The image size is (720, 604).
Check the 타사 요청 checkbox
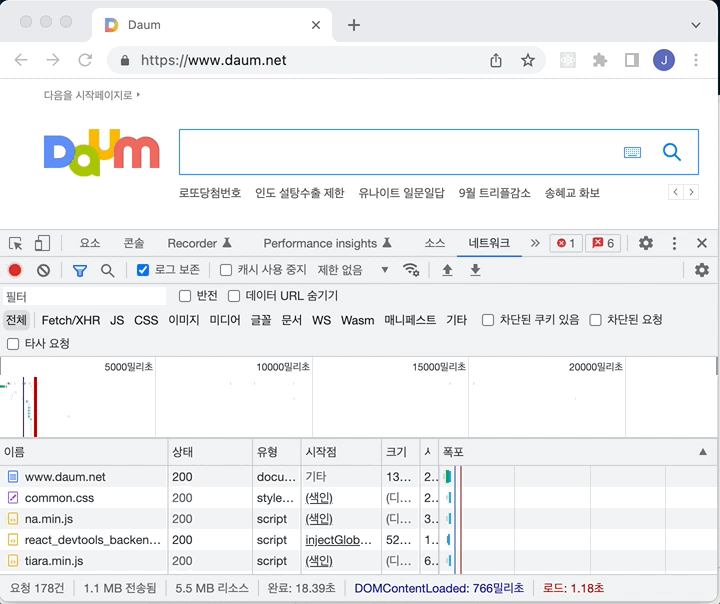pyautogui.click(x=13, y=344)
